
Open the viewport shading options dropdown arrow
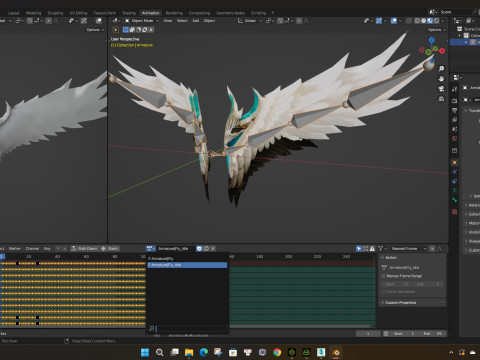442,21
